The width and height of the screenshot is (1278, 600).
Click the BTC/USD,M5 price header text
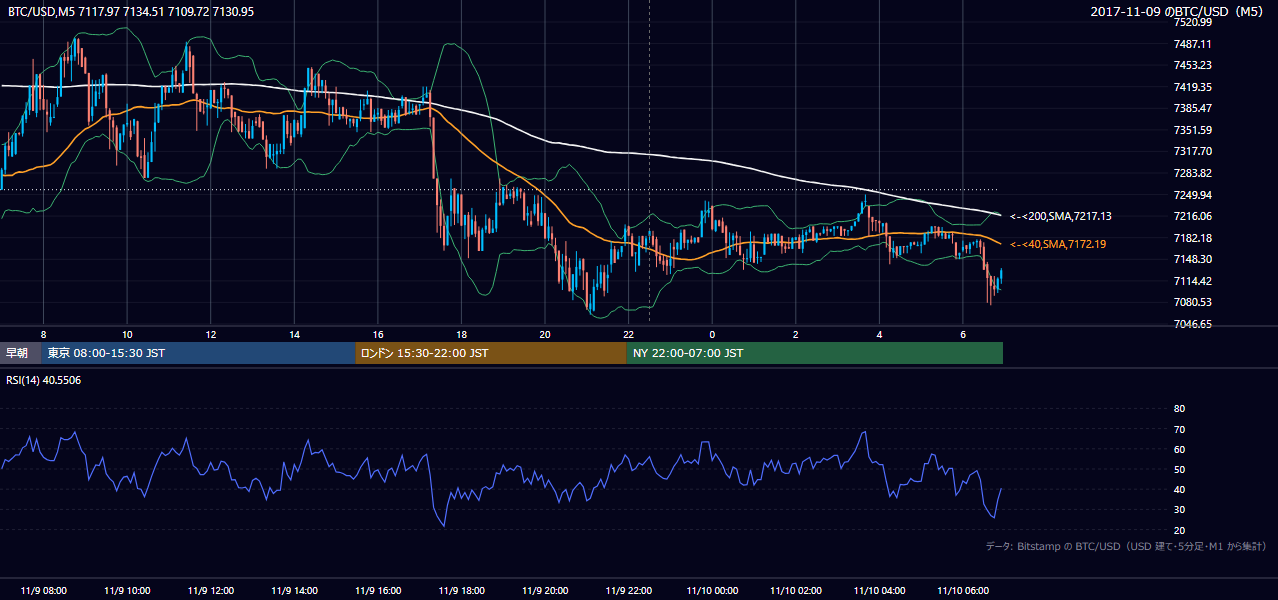(x=131, y=11)
